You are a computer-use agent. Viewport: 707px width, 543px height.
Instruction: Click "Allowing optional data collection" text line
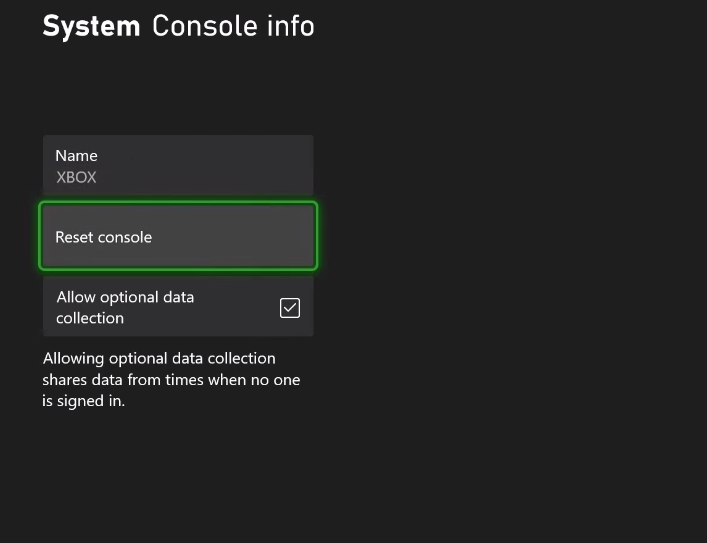coord(159,358)
